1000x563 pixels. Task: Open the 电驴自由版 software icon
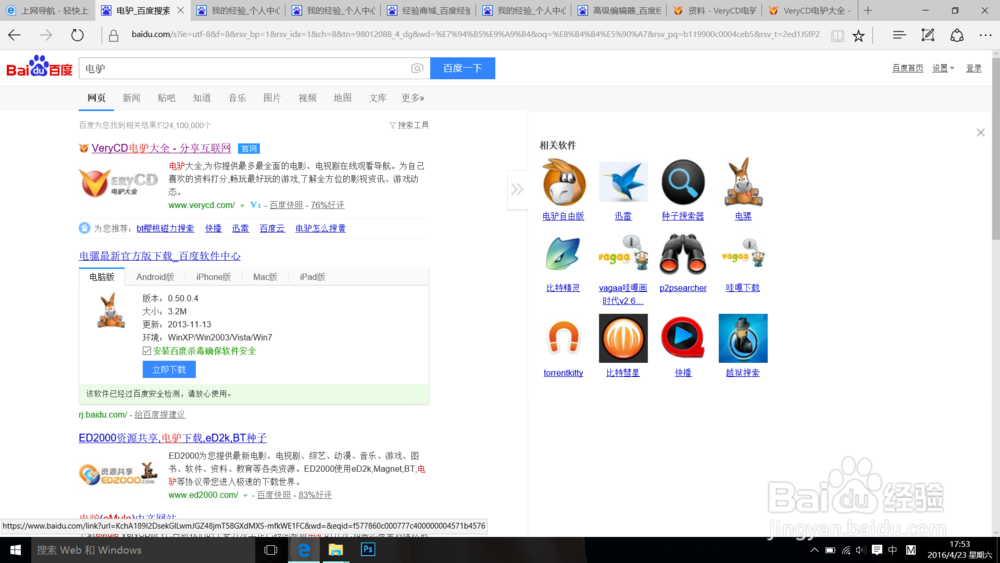(x=563, y=183)
